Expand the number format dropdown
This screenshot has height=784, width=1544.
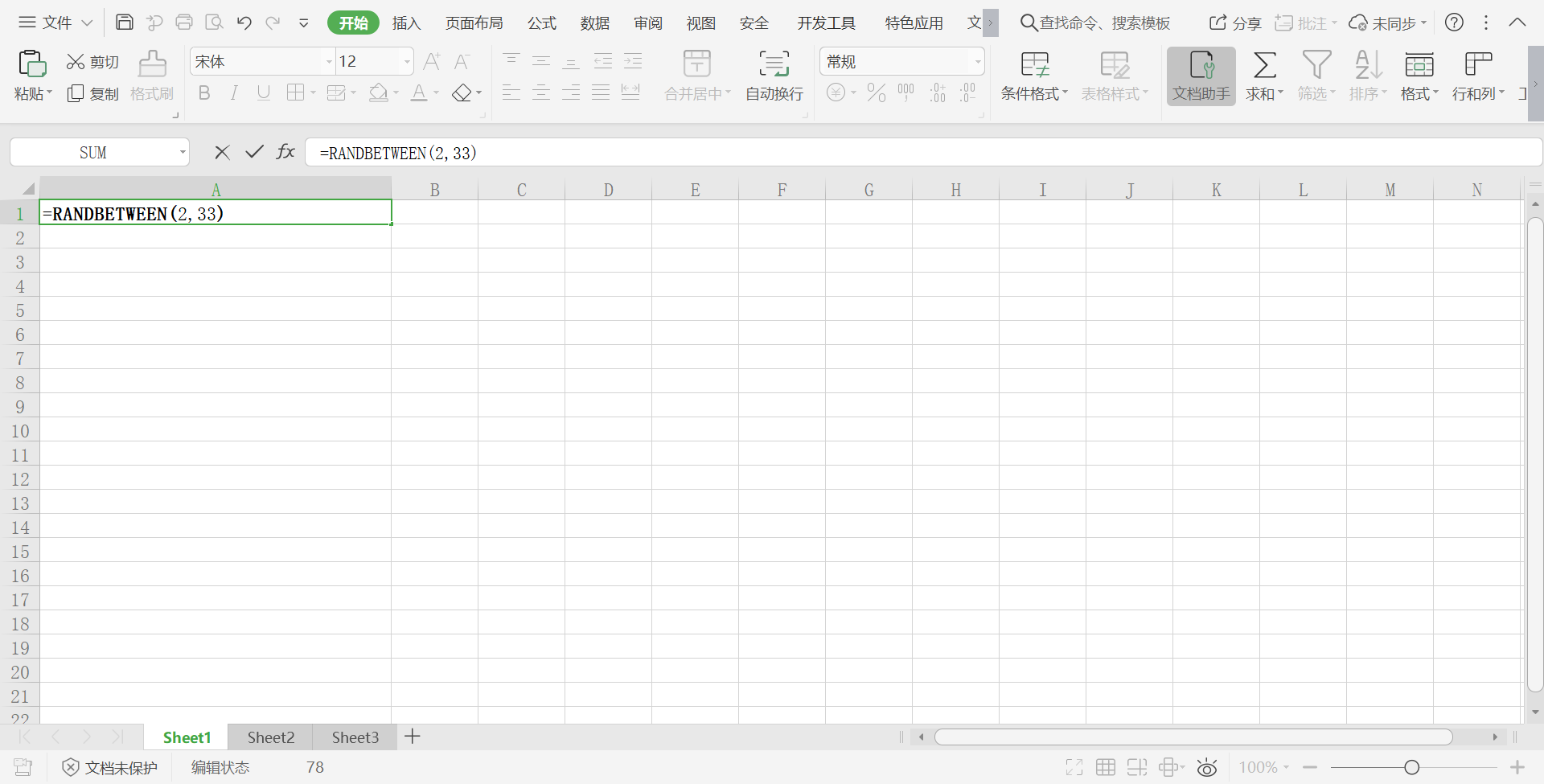click(x=977, y=62)
